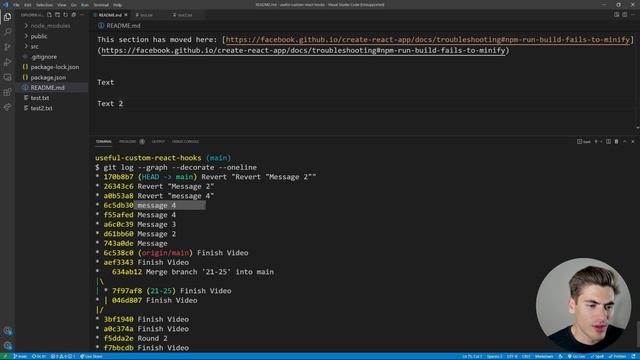
Task: Open the View menu
Action: click(62, 5)
